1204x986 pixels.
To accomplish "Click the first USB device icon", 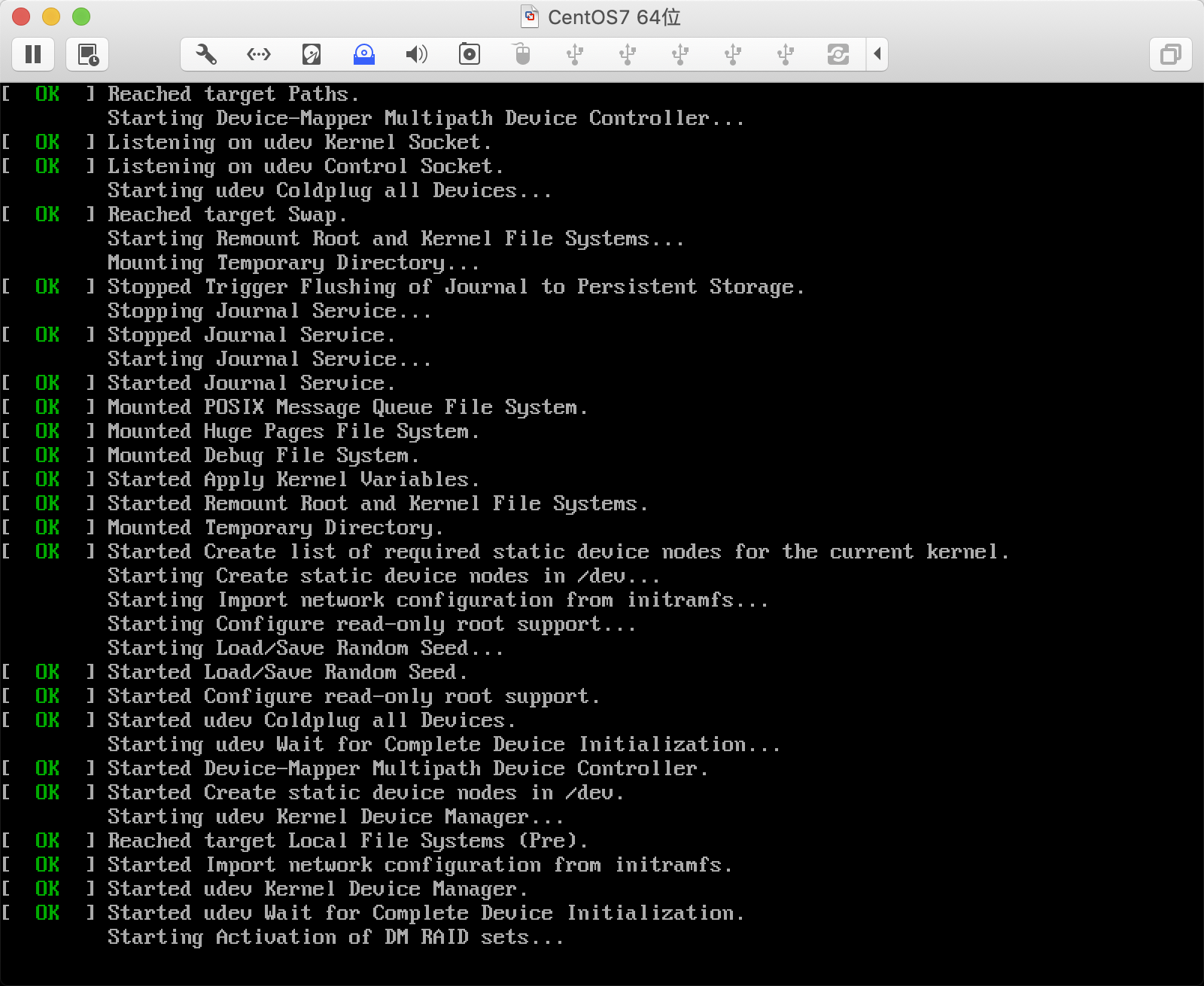I will tap(575, 54).
